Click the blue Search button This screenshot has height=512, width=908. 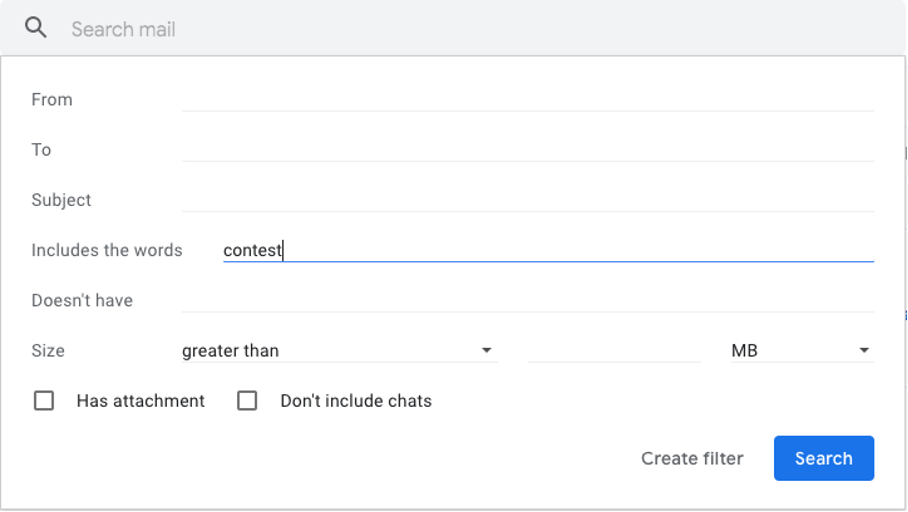tap(823, 458)
